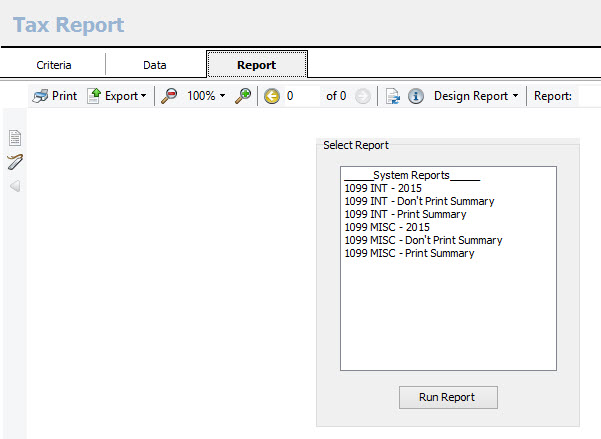The image size is (601, 439).
Task: Click the current page number field
Action: tap(302, 96)
